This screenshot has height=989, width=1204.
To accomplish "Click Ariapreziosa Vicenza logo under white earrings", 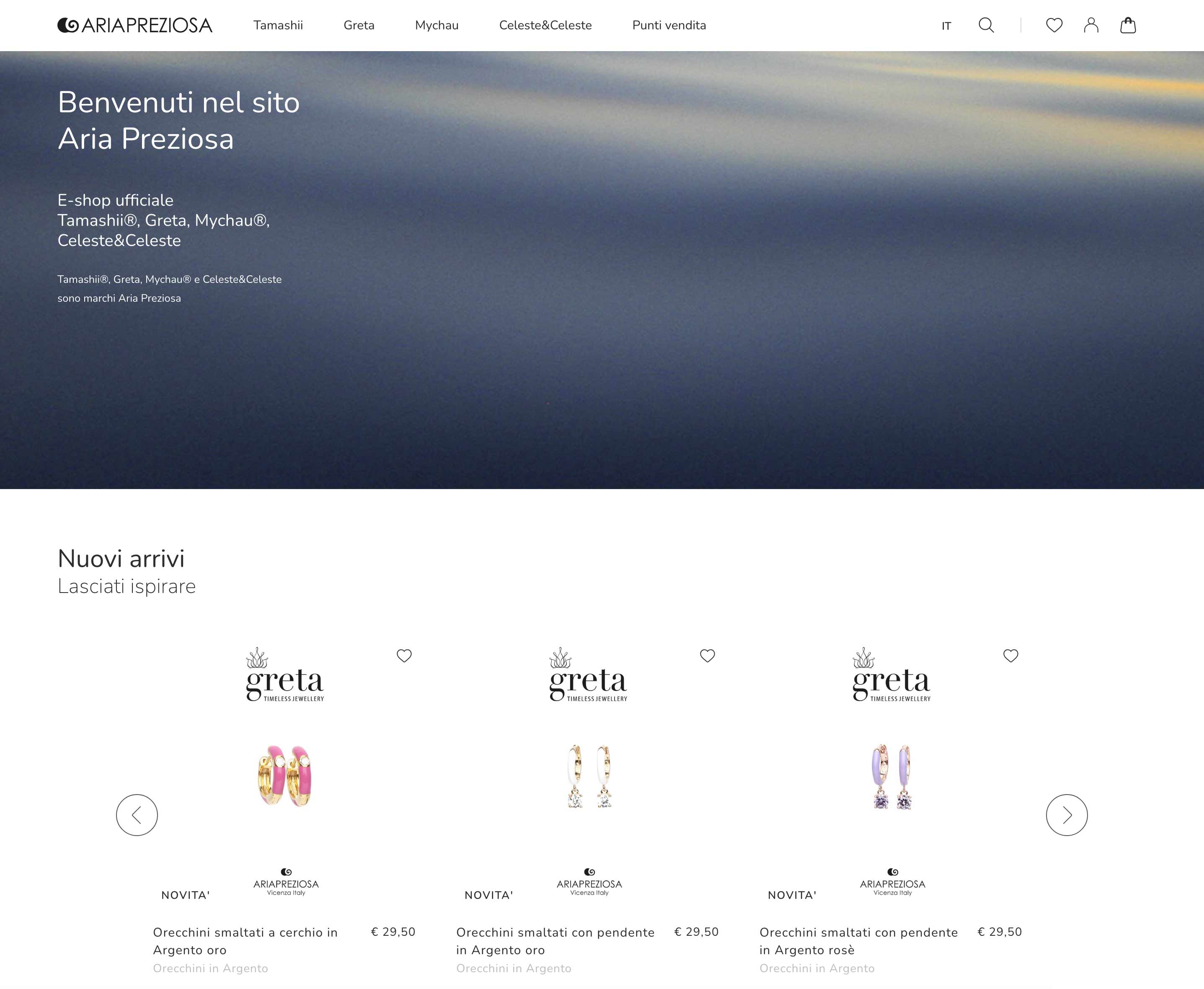I will coord(589,882).
